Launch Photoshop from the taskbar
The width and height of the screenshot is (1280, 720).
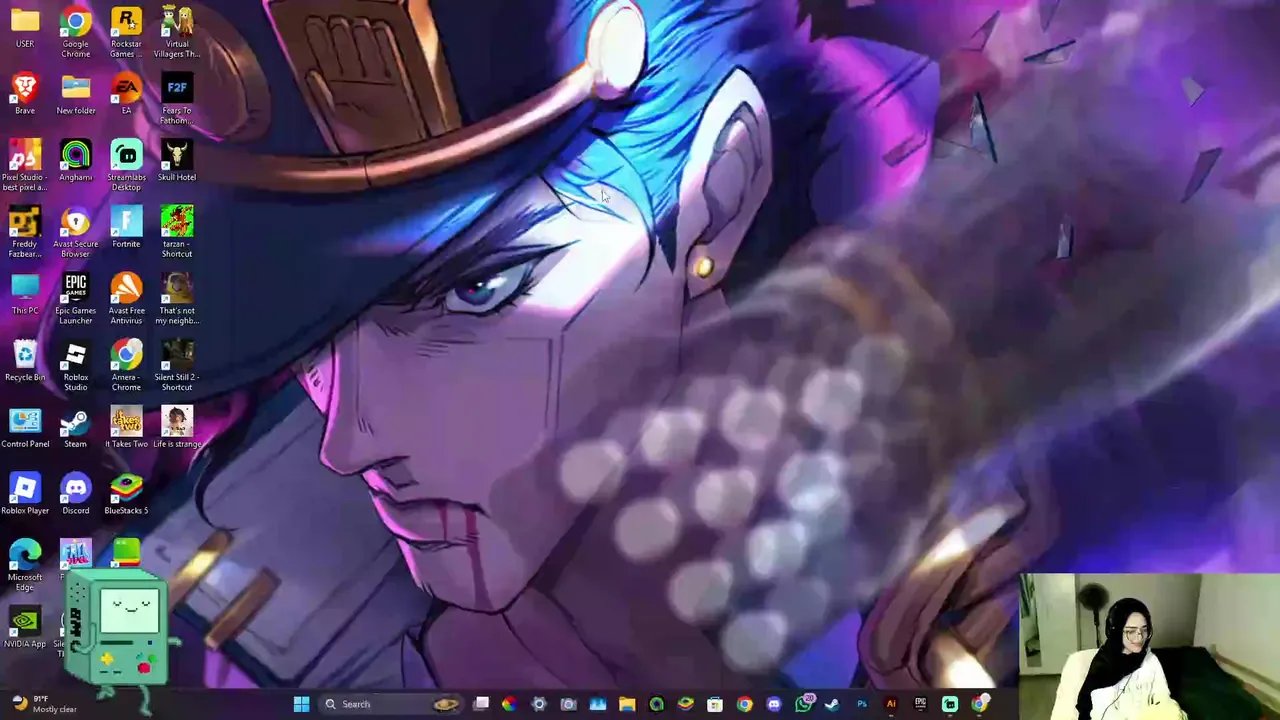click(862, 704)
